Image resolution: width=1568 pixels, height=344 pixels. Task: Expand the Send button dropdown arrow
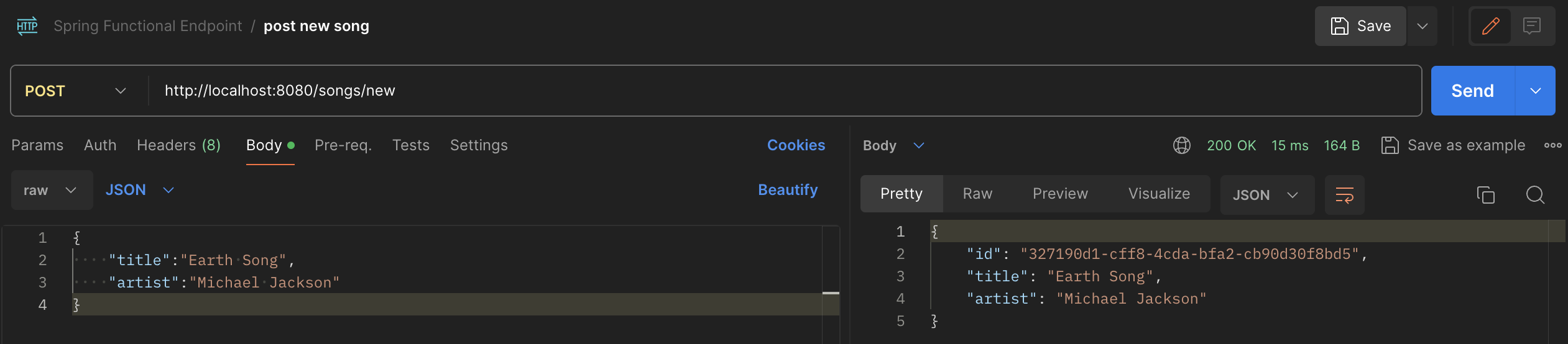pos(1535,91)
